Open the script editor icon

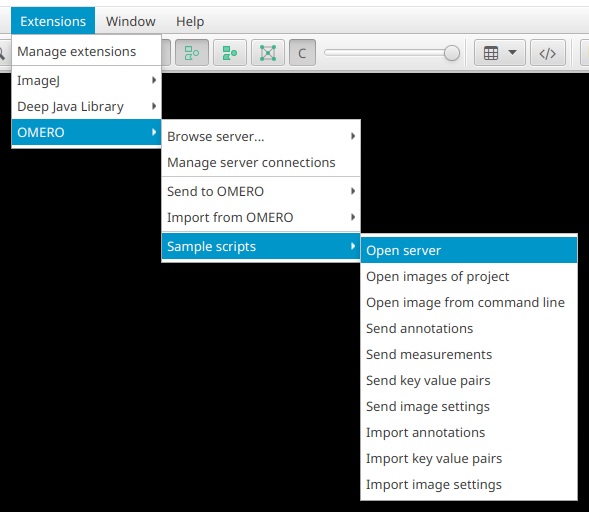[548, 53]
